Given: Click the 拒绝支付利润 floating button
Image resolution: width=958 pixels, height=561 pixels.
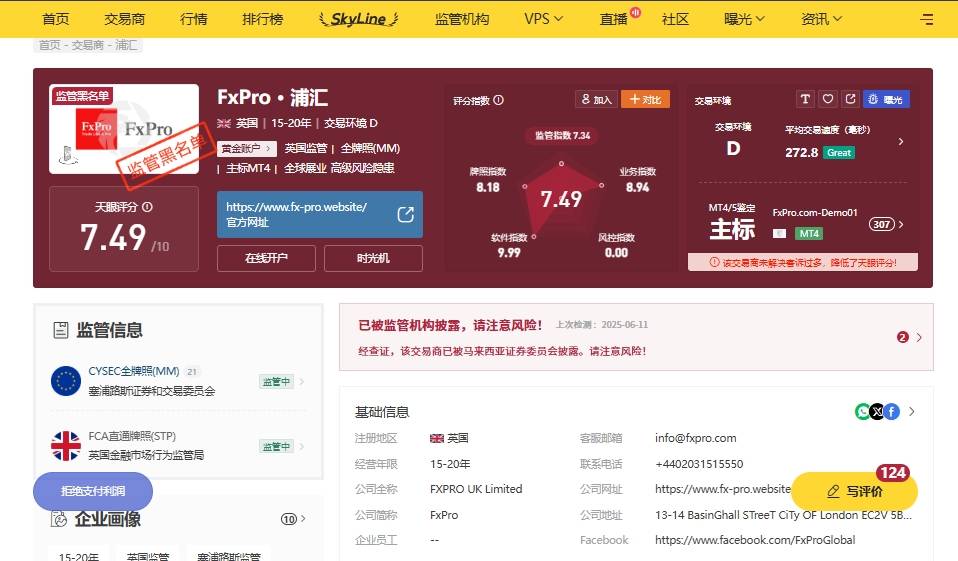Looking at the screenshot, I should (x=93, y=491).
